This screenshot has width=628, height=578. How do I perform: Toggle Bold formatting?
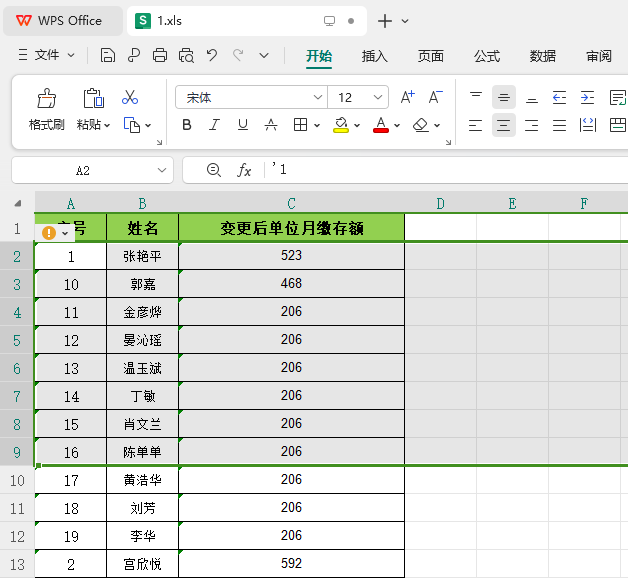tap(187, 125)
